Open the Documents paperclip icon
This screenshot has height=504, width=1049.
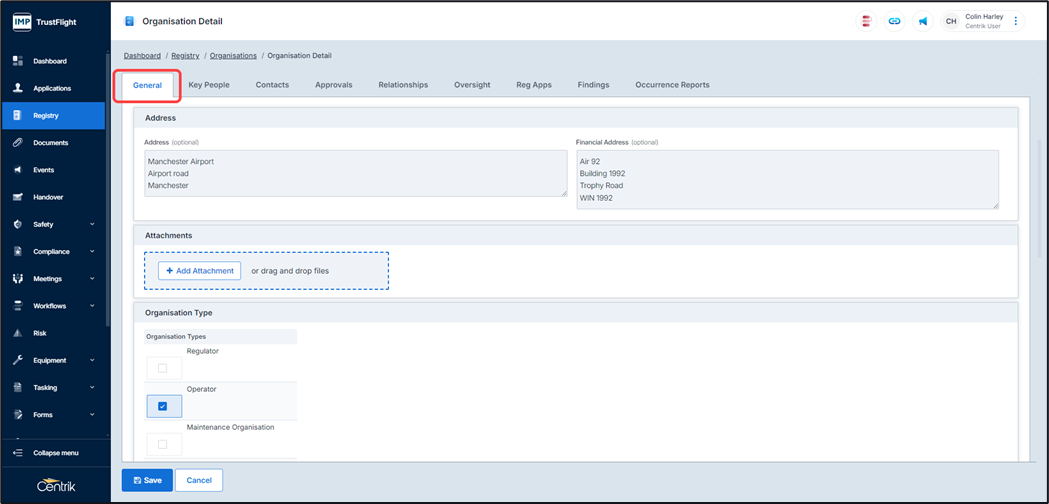[x=18, y=143]
